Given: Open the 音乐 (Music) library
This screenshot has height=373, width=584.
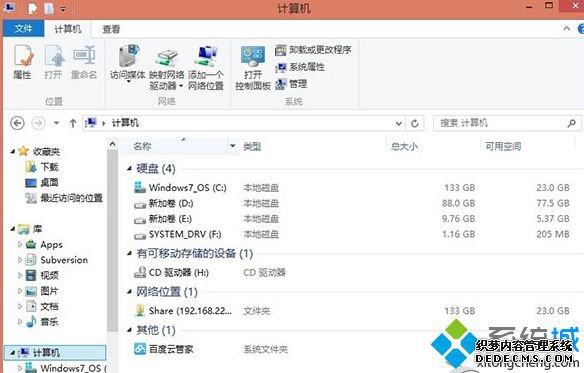Looking at the screenshot, I should (x=50, y=322).
